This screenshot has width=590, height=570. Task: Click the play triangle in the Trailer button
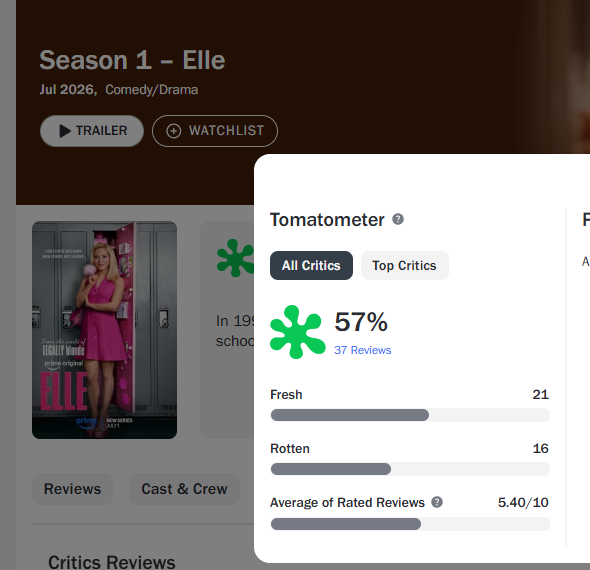click(65, 131)
